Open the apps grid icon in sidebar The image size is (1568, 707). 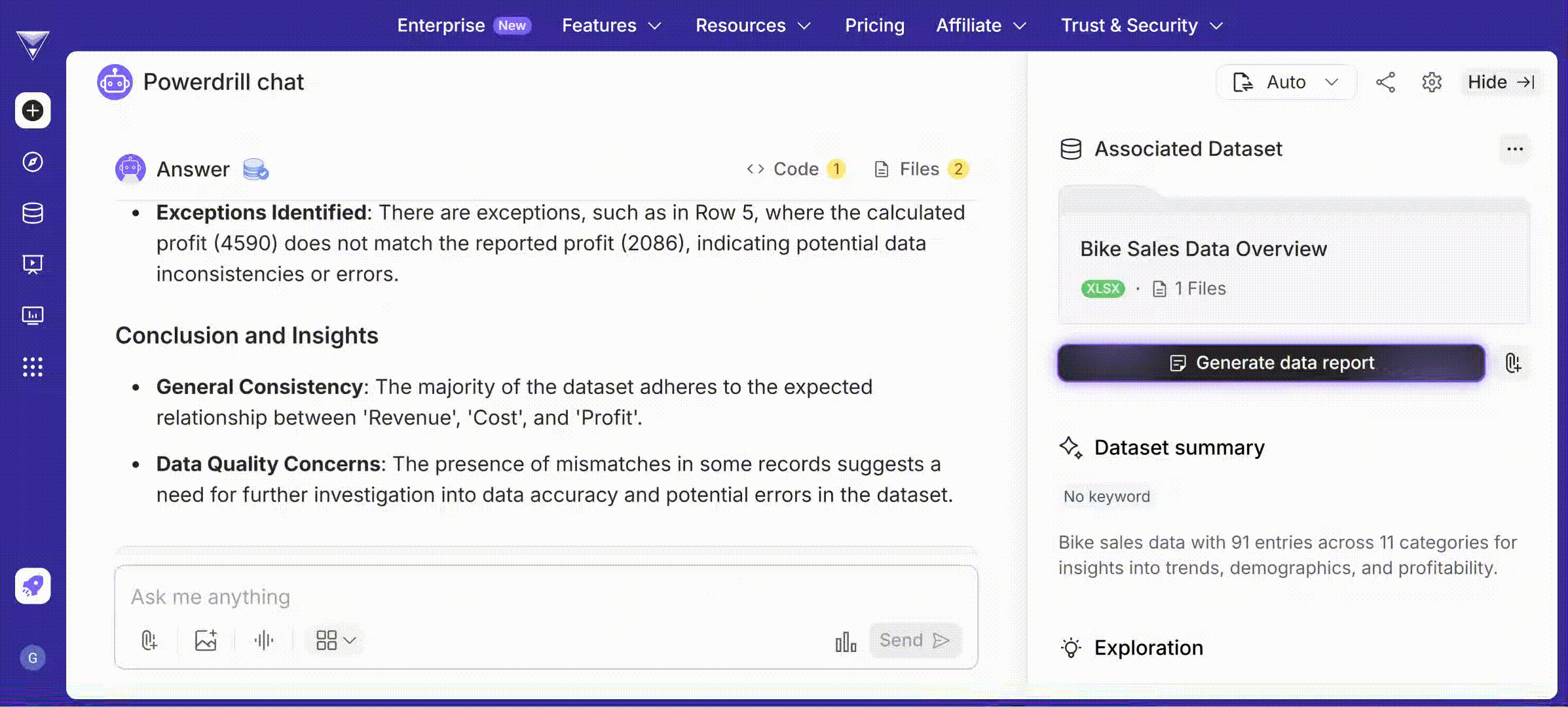click(33, 367)
